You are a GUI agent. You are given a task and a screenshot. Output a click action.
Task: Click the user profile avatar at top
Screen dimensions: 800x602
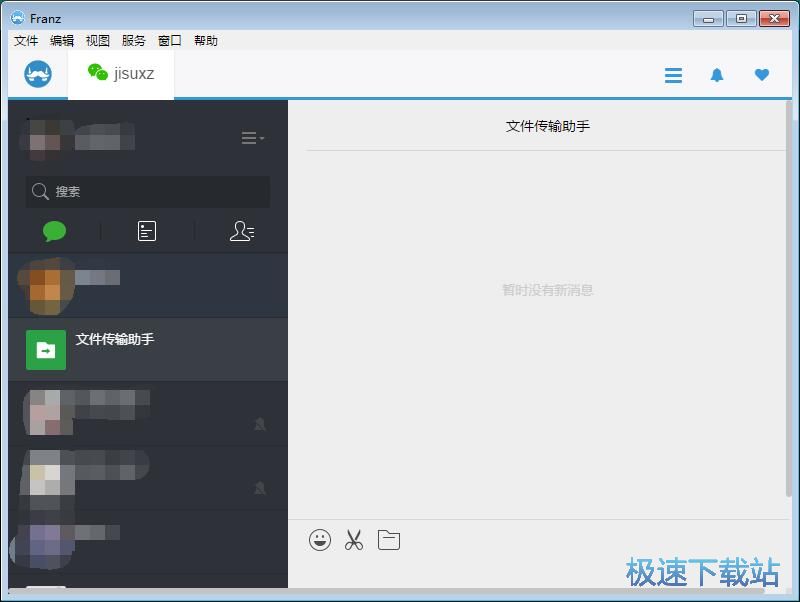click(x=45, y=138)
